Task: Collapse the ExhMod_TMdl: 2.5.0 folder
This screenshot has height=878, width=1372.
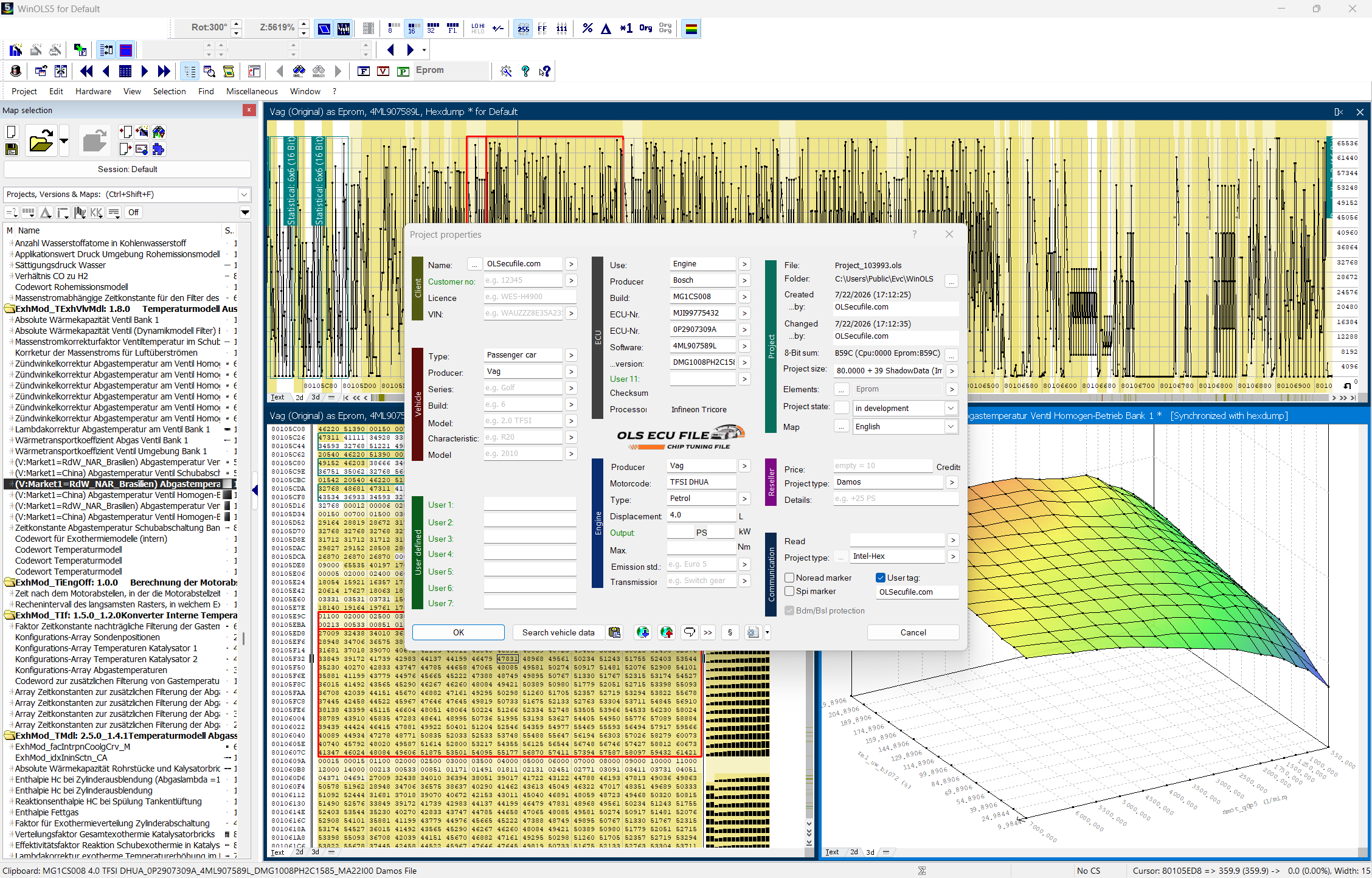Action: (x=9, y=736)
